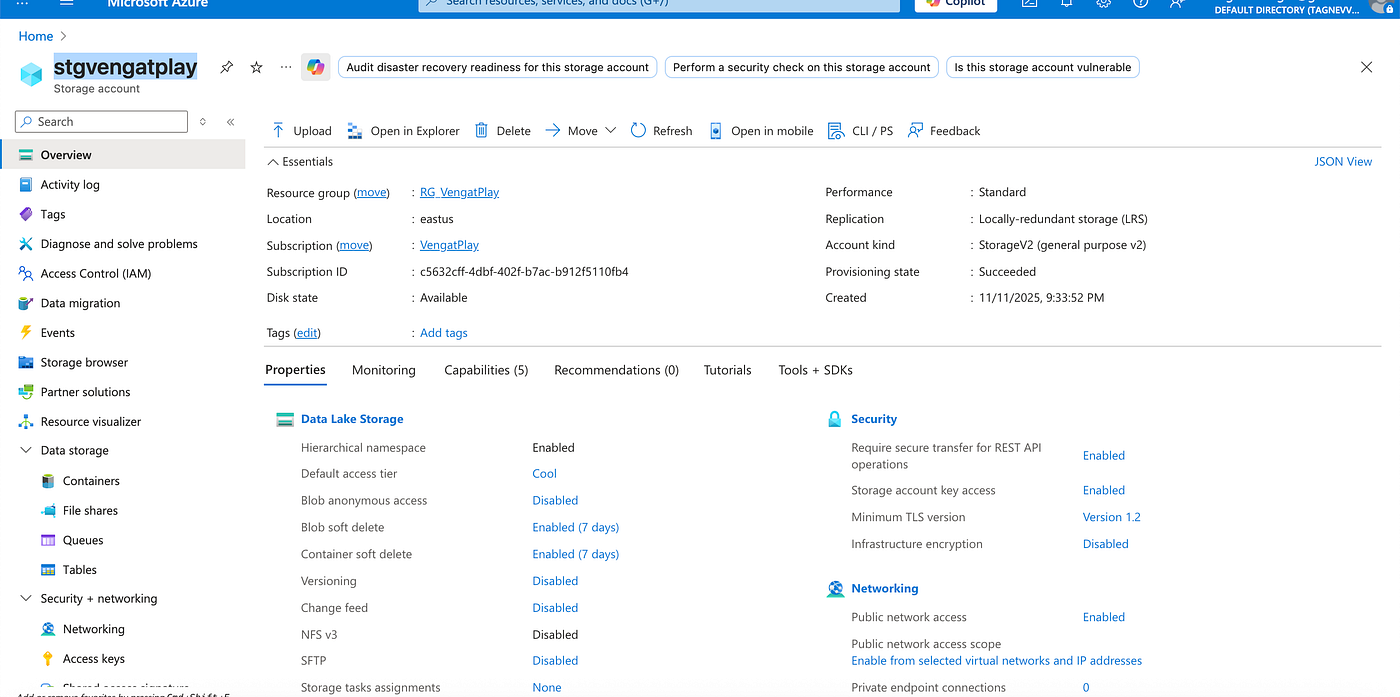Image resolution: width=1400 pixels, height=697 pixels.
Task: Click Blob soft delete Enabled (7 days)
Action: tap(575, 527)
